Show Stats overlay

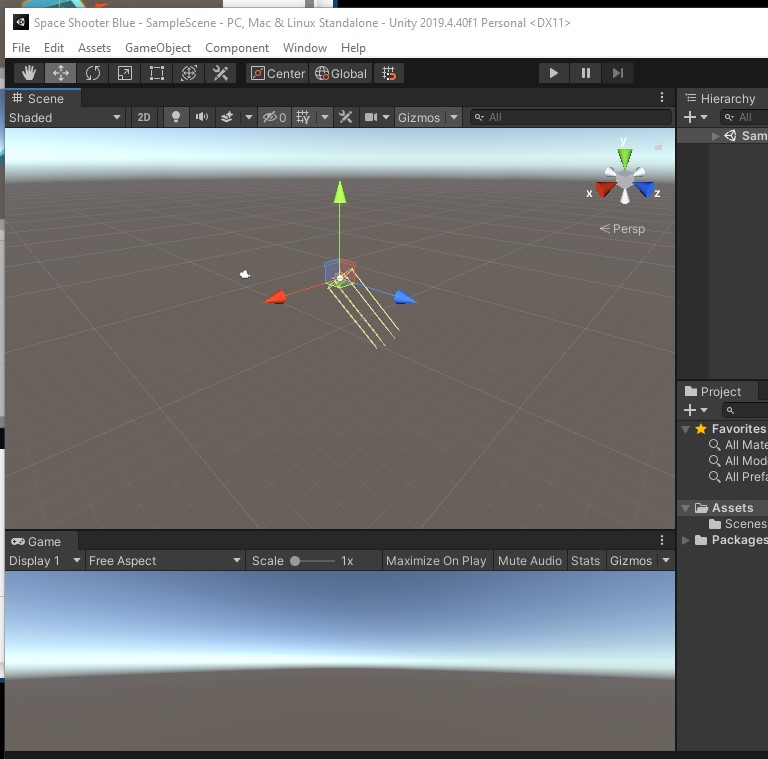click(585, 561)
